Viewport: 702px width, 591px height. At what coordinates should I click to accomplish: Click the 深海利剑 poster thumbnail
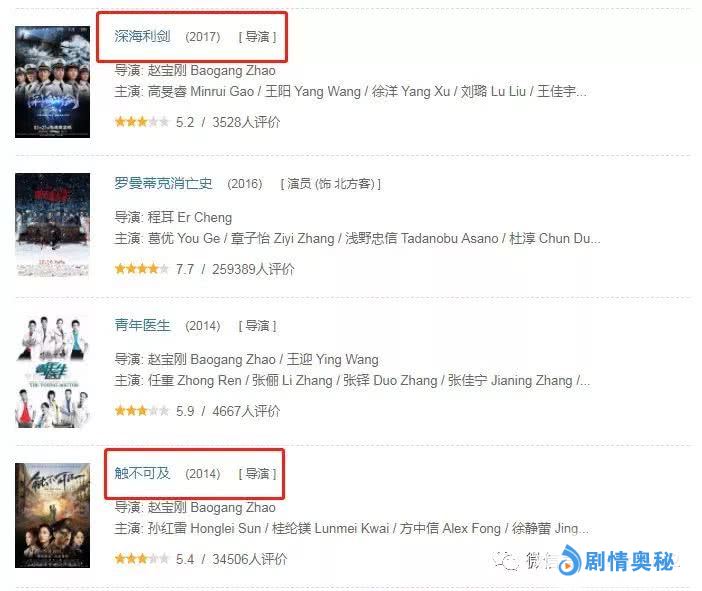[x=52, y=81]
